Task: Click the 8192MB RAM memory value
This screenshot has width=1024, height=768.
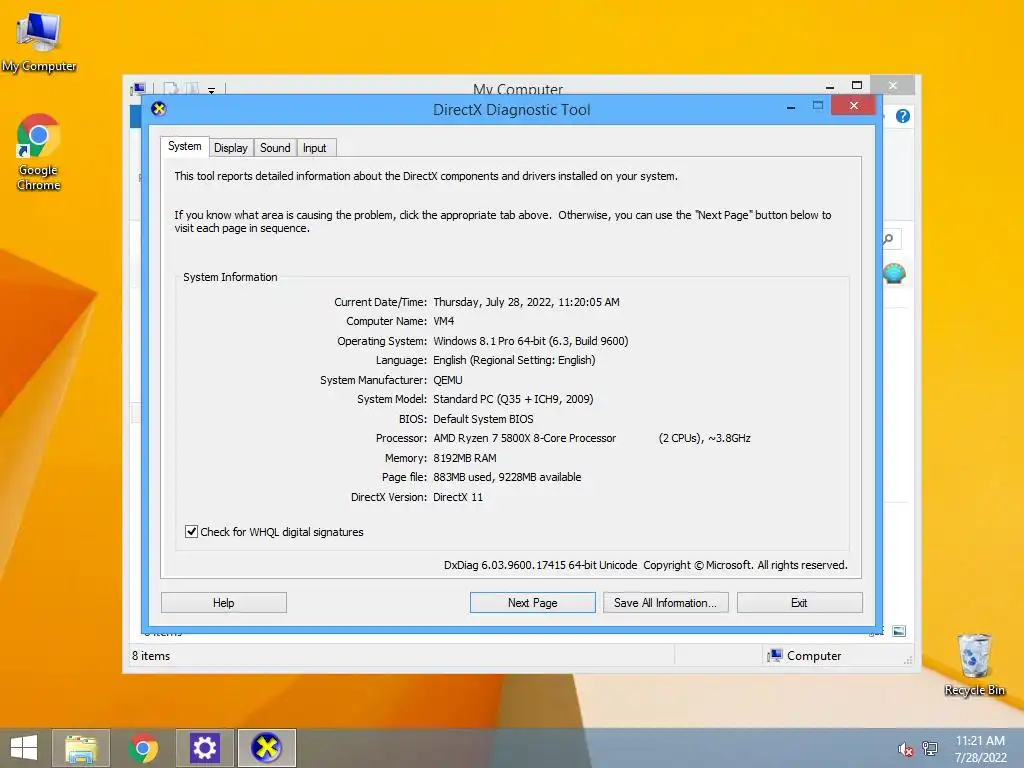Action: click(x=464, y=458)
